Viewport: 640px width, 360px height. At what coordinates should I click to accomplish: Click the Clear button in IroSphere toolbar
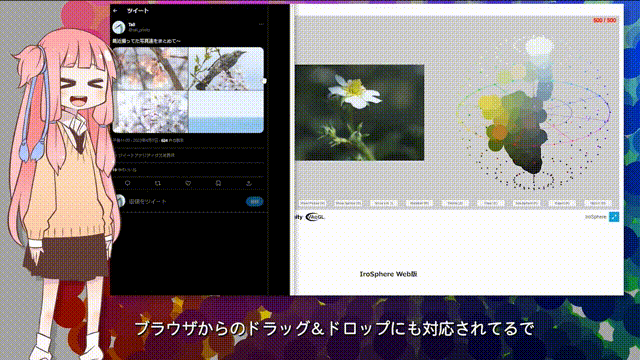491,203
